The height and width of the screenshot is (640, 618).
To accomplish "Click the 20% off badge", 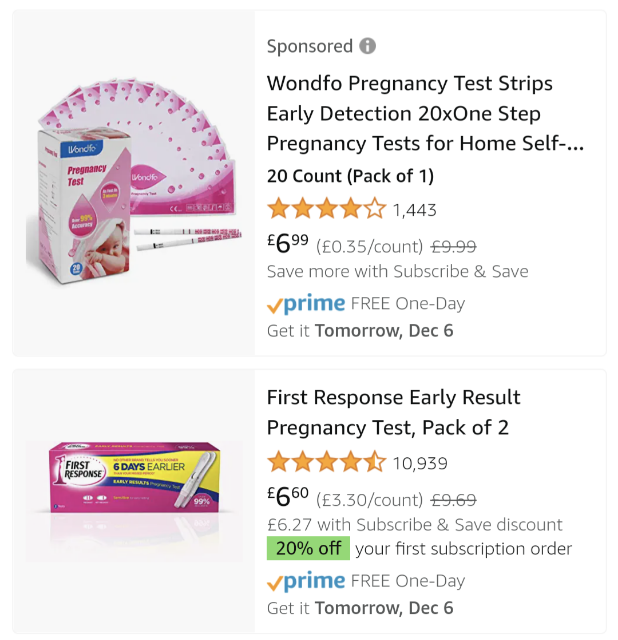I will 308,549.
